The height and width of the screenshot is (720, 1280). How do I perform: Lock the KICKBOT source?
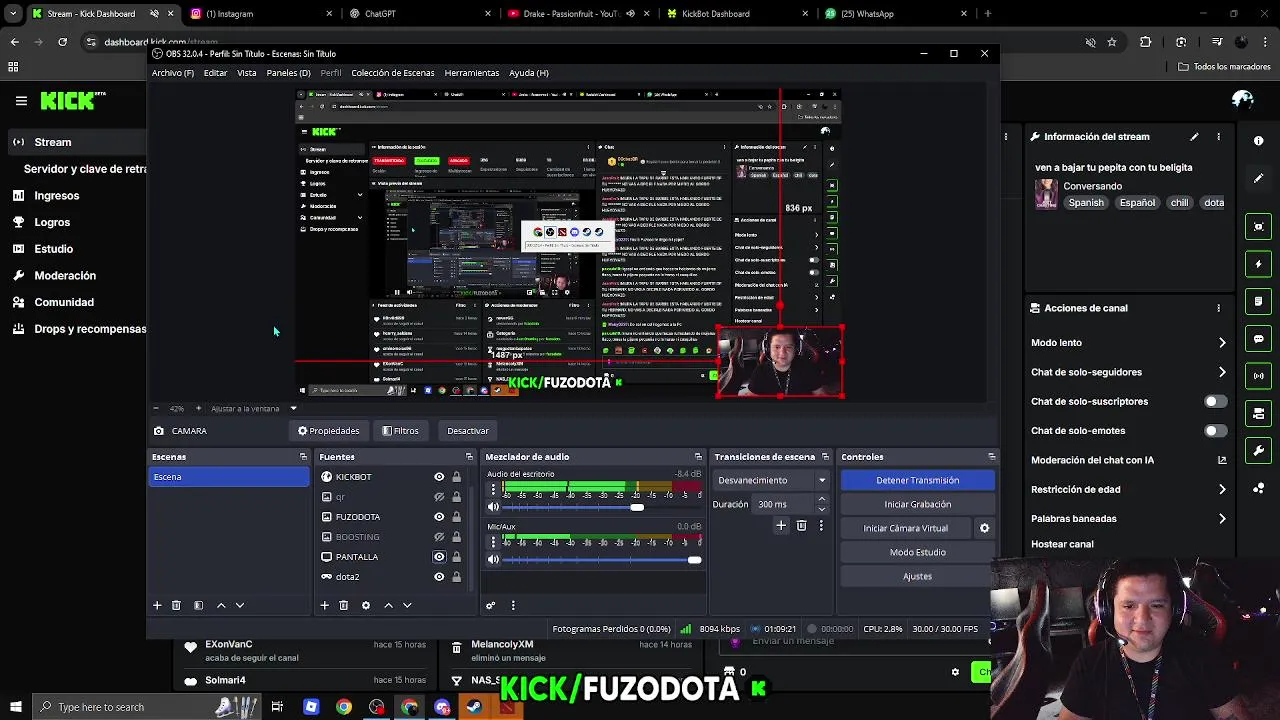pyautogui.click(x=457, y=477)
